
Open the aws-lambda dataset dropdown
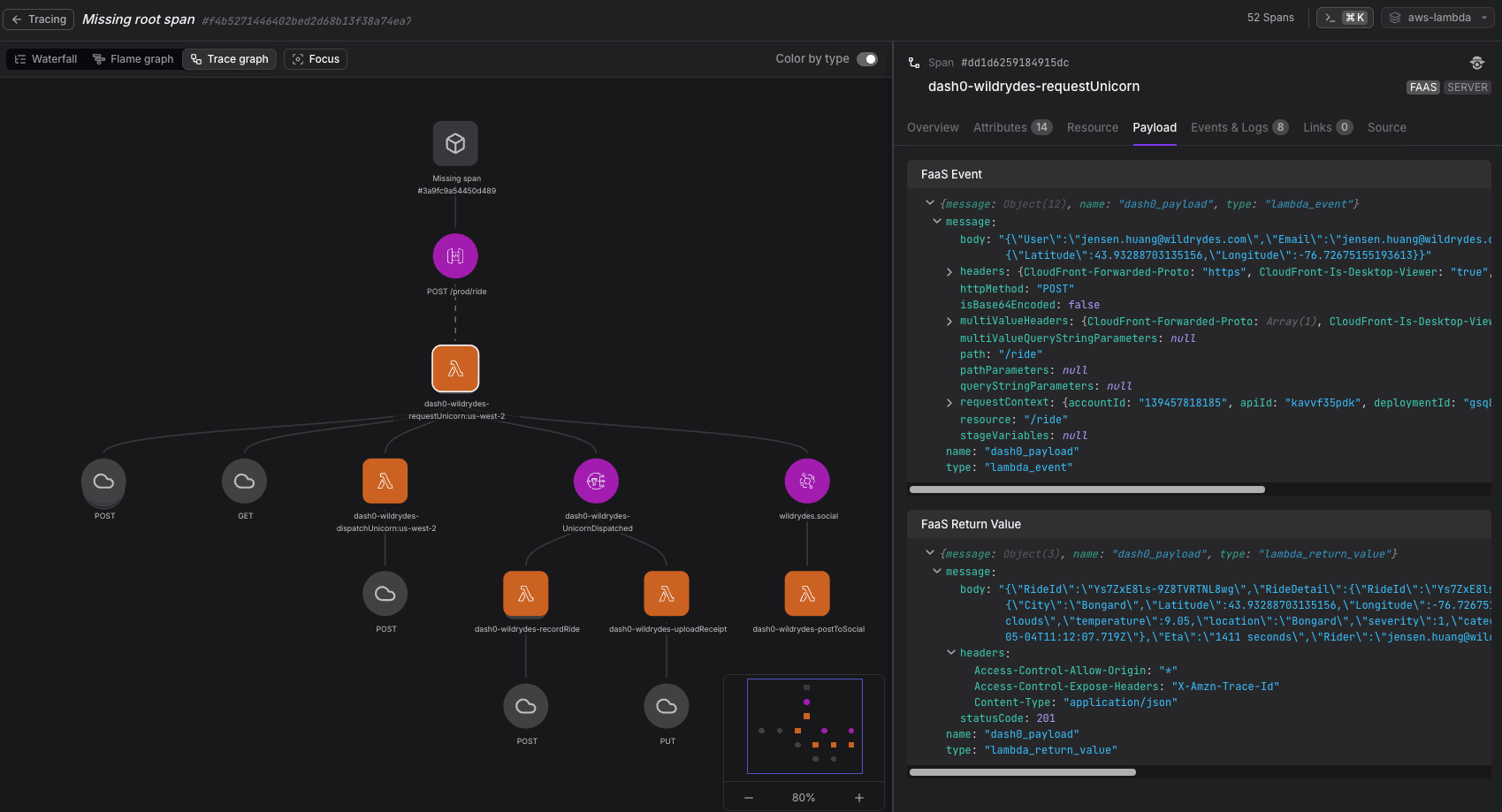(x=1437, y=18)
